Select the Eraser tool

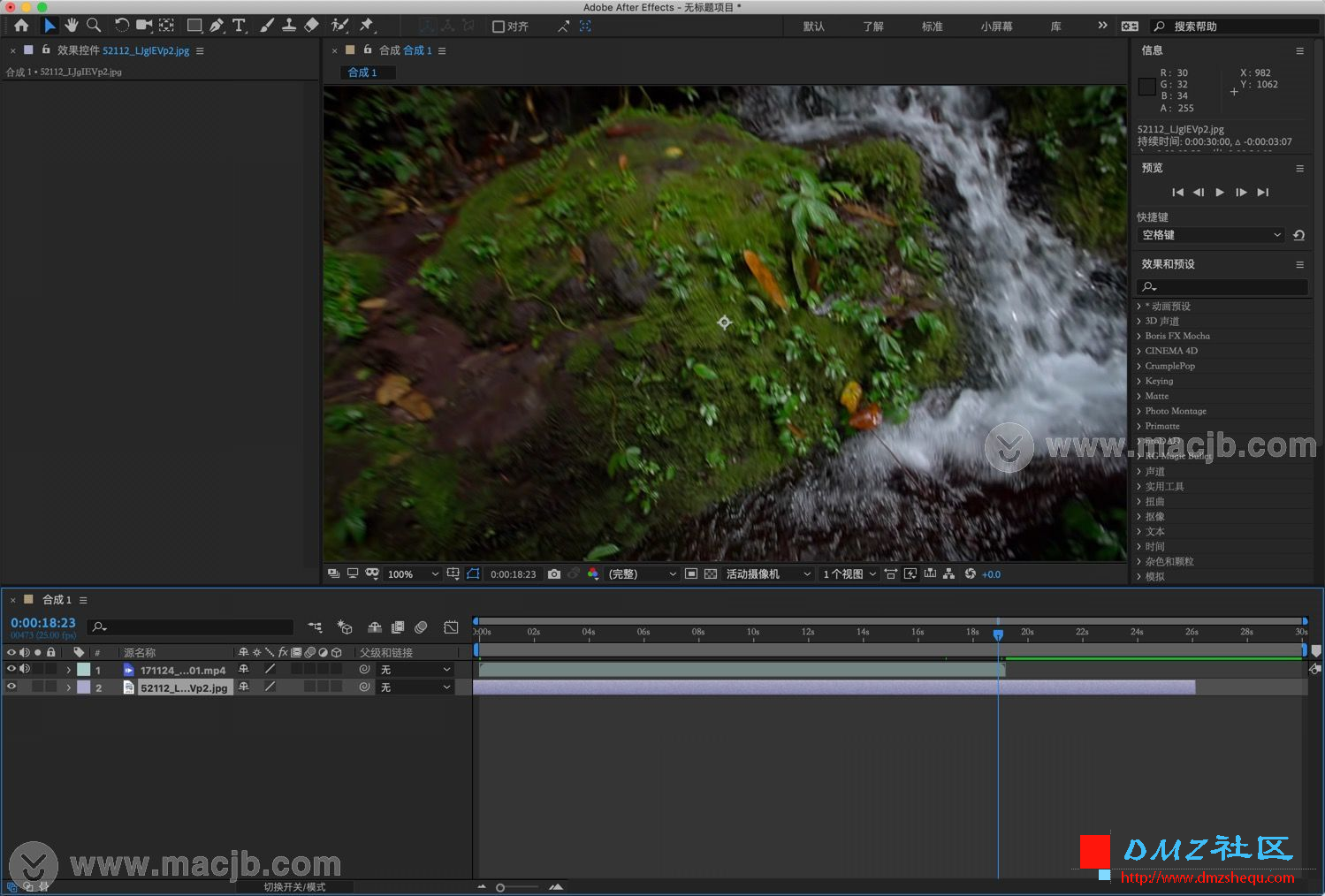(x=311, y=26)
